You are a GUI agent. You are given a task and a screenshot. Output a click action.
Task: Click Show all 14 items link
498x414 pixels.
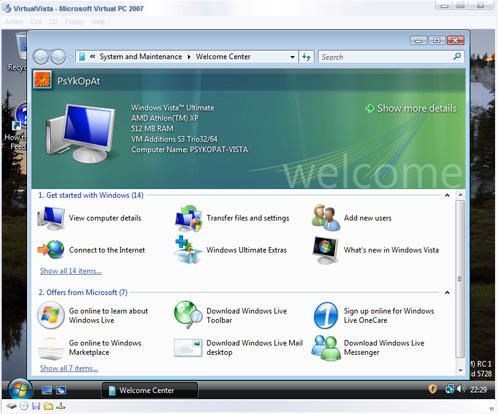pyautogui.click(x=71, y=271)
